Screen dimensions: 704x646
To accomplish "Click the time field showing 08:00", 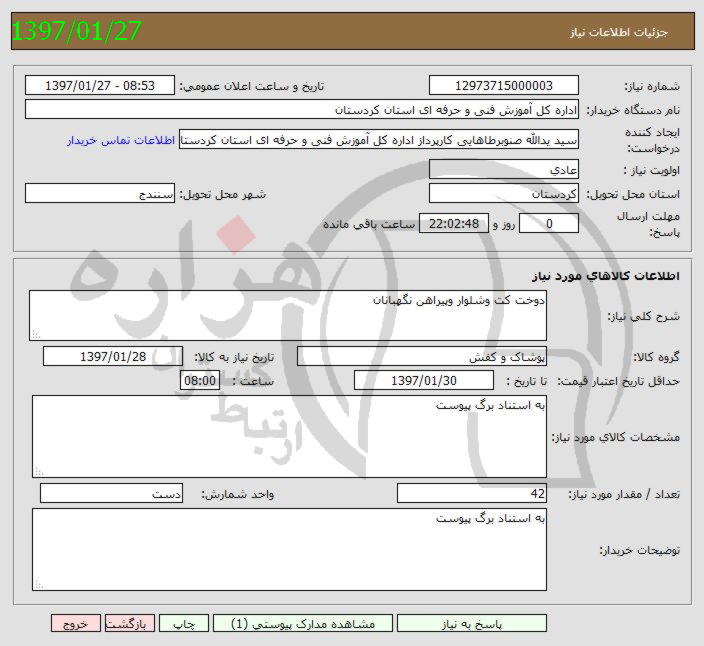I will pos(200,380).
